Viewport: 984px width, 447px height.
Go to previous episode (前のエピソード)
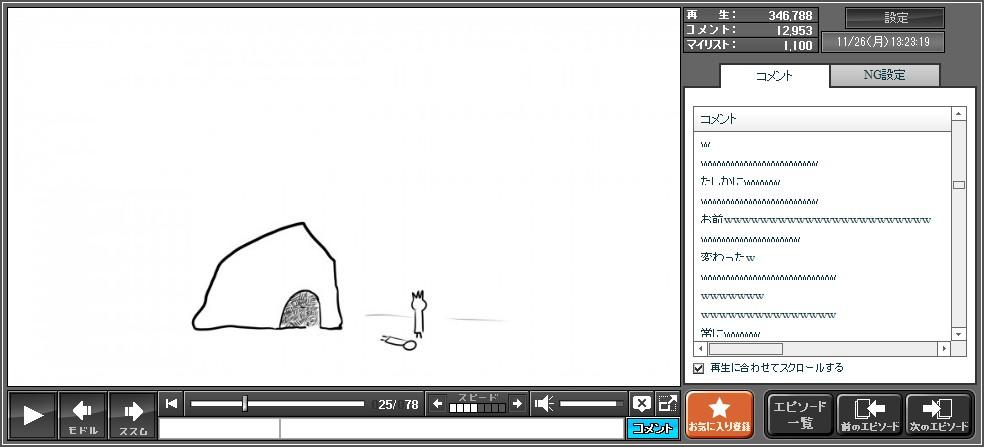click(x=868, y=415)
